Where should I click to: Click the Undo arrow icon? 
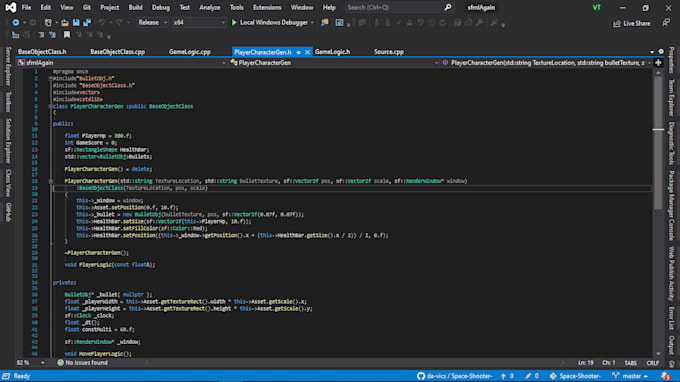(101, 23)
